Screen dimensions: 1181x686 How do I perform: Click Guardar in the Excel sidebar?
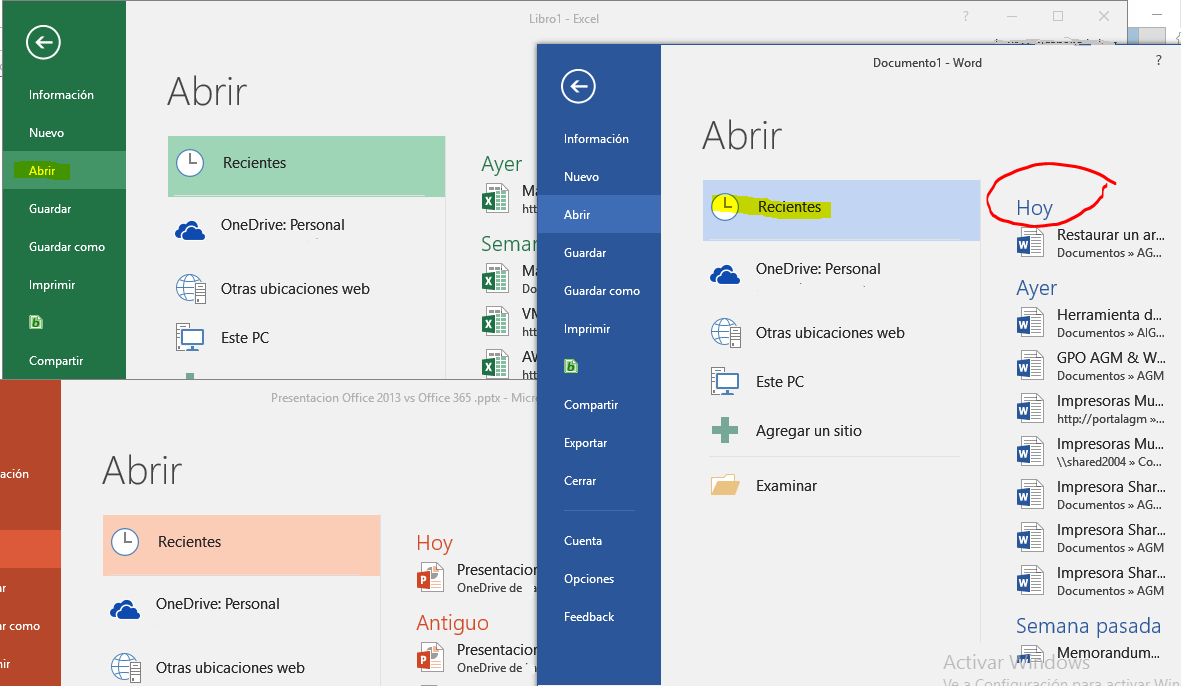tap(50, 209)
